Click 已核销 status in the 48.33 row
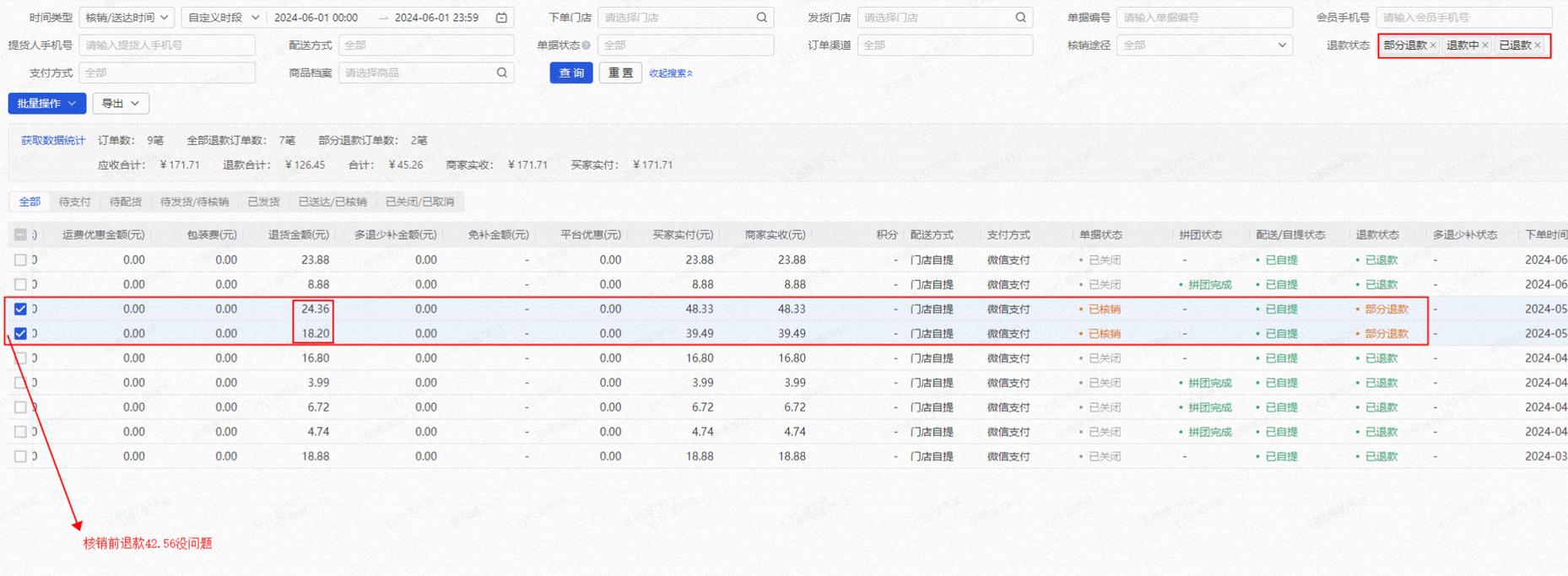Screen dimensions: 1568x576 tap(1104, 310)
